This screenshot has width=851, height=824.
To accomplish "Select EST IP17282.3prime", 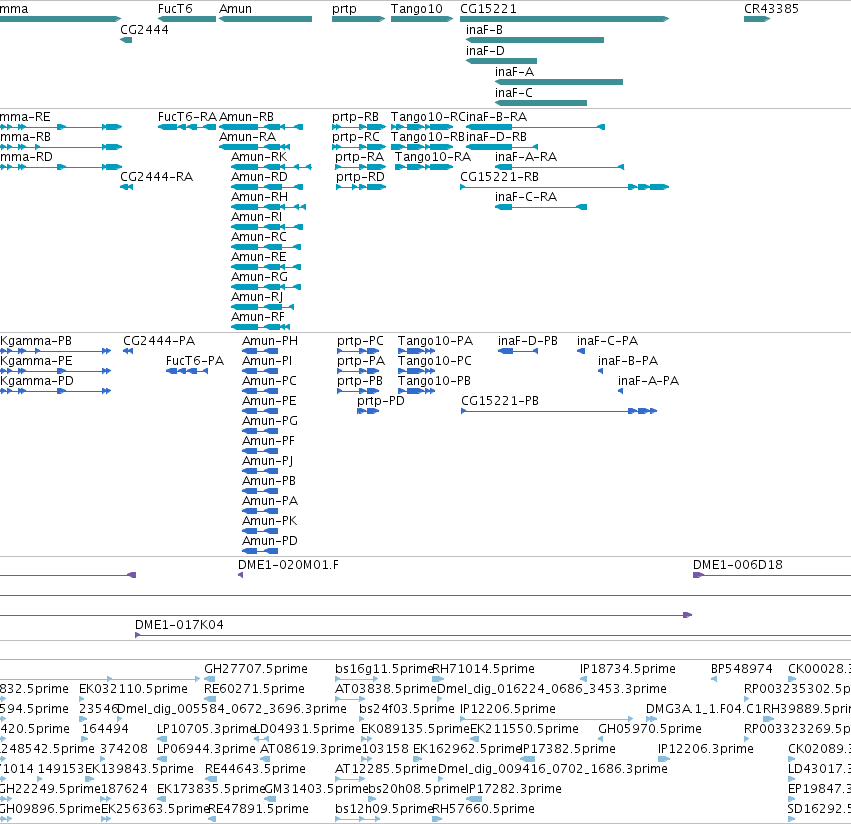I will tap(474, 798).
